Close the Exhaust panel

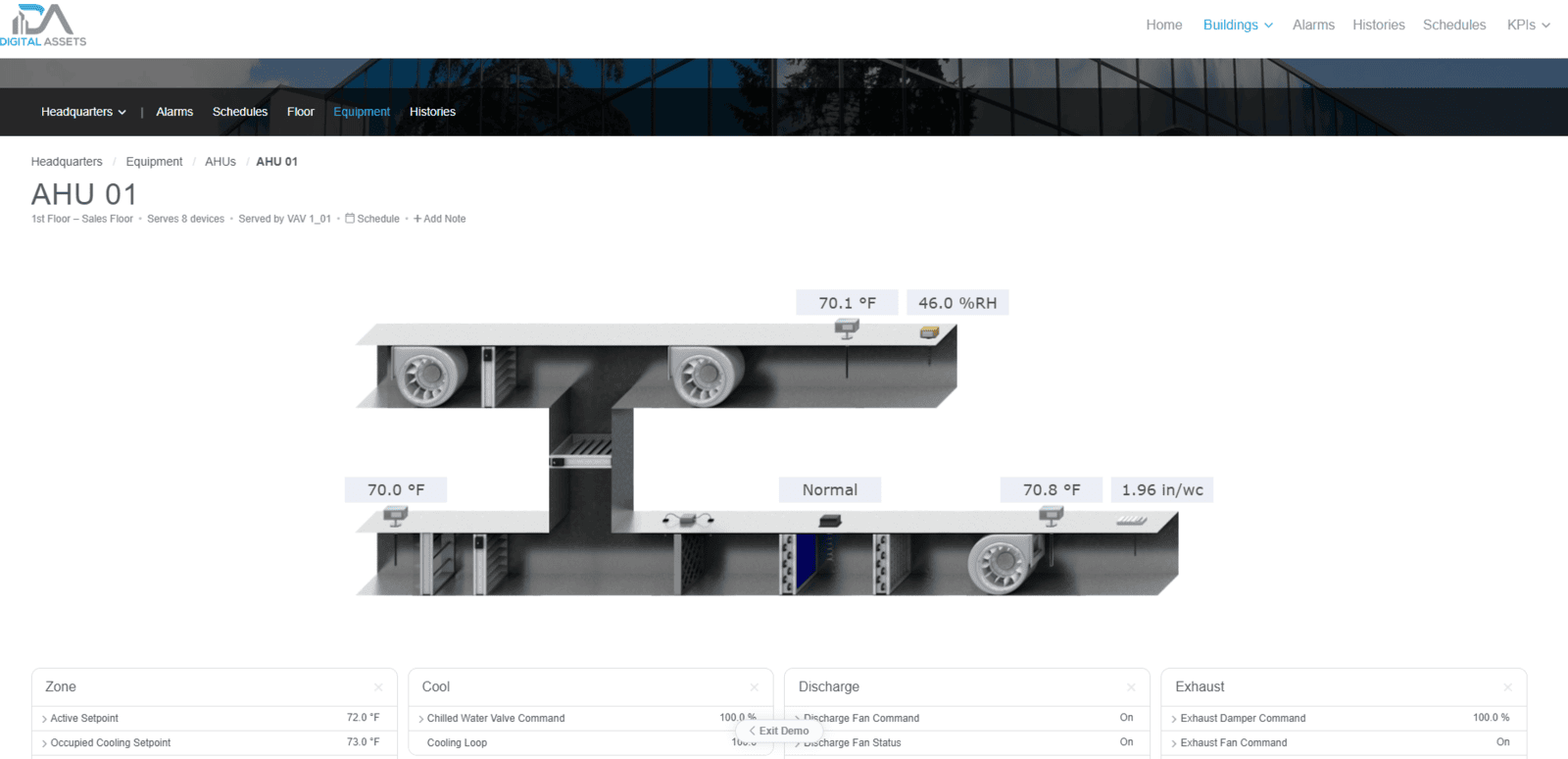[1507, 687]
